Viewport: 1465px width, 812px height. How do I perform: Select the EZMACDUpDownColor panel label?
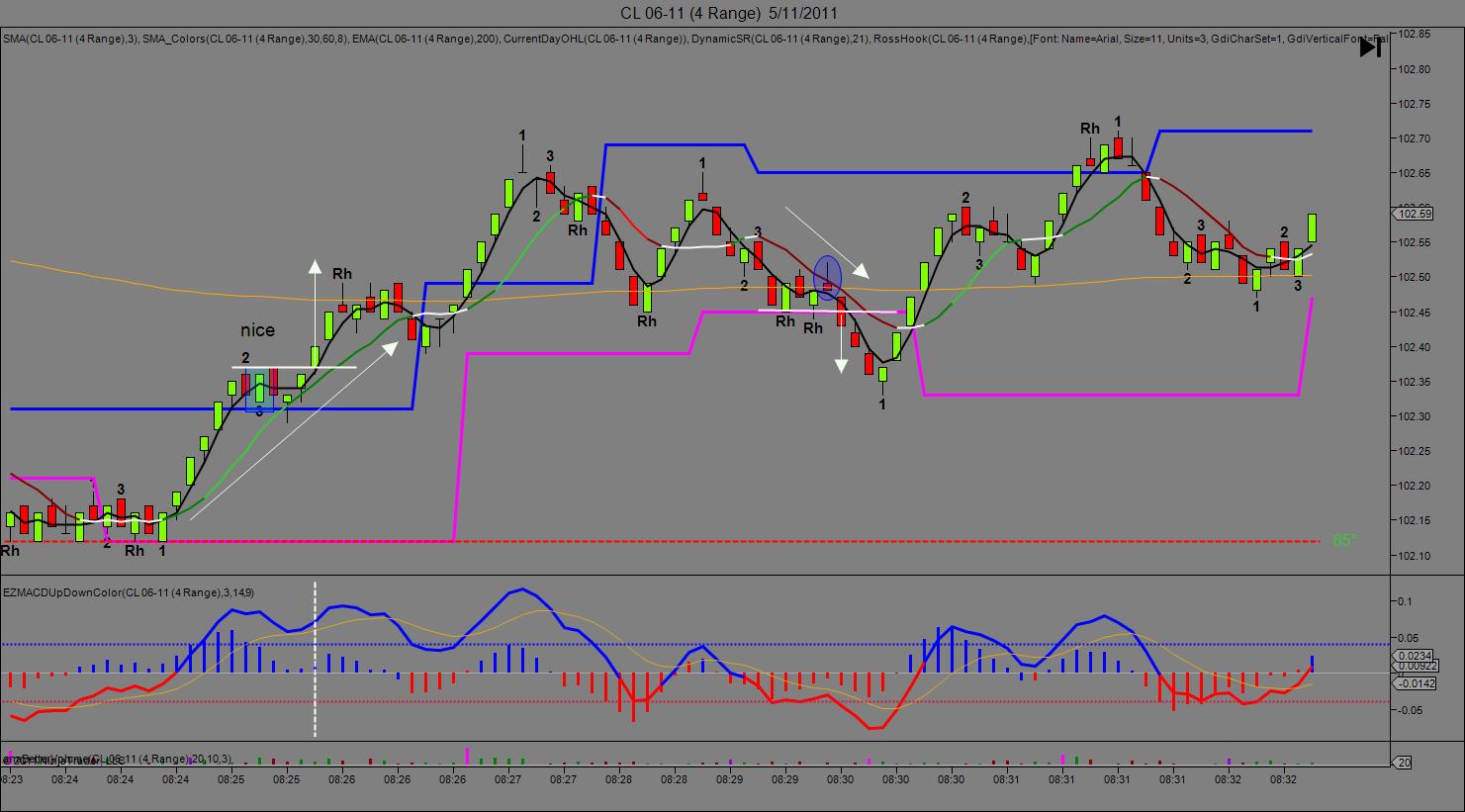129,592
